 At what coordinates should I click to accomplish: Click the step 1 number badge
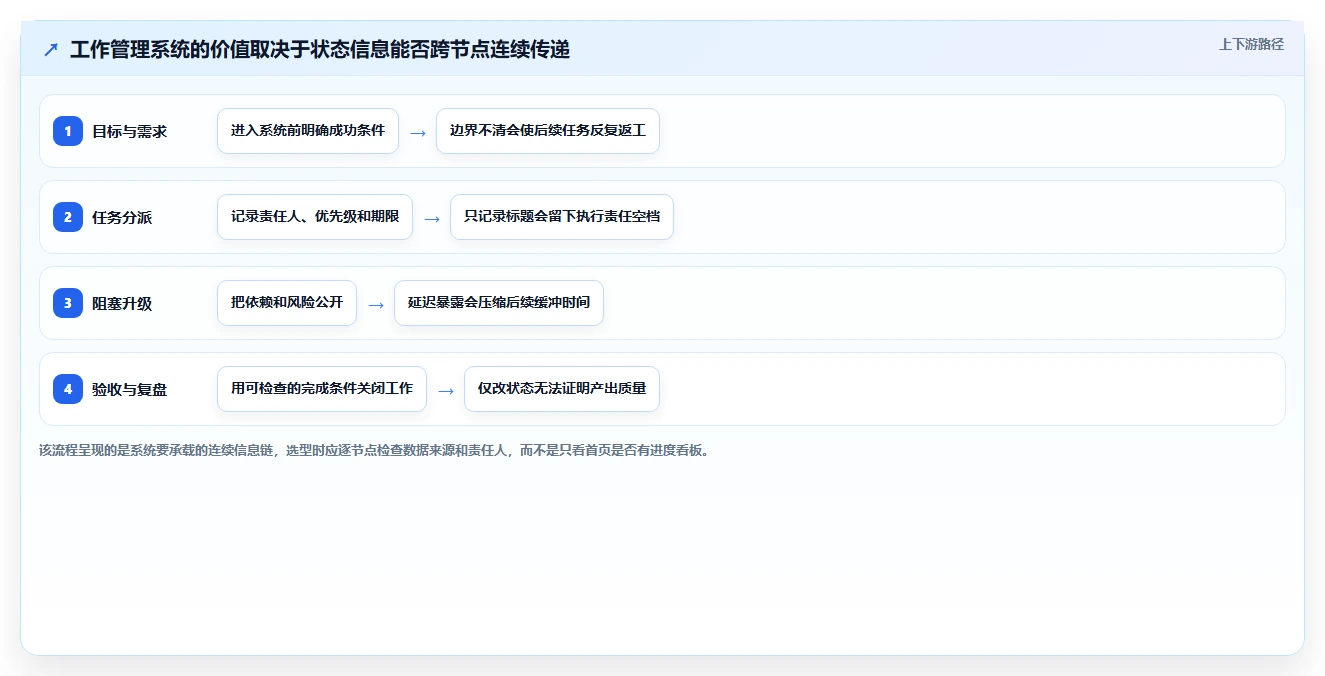(68, 131)
